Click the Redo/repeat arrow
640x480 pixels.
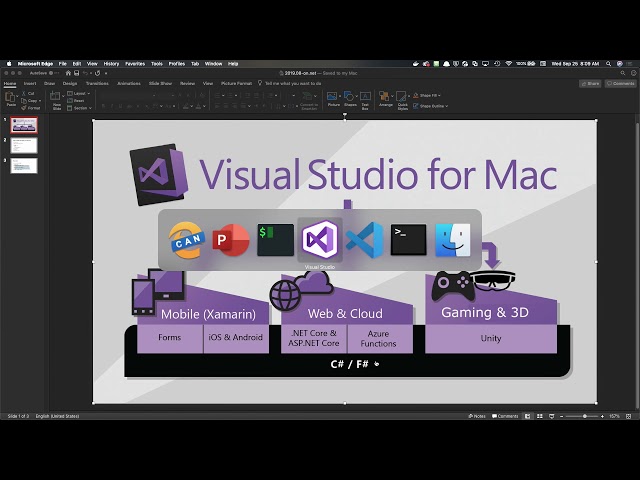click(98, 73)
